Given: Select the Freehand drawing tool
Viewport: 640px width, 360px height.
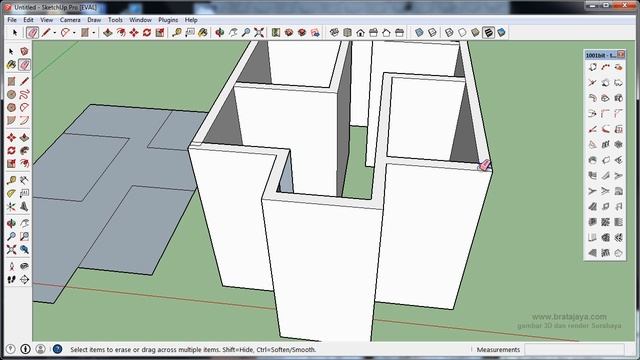Looking at the screenshot, I should point(24,94).
